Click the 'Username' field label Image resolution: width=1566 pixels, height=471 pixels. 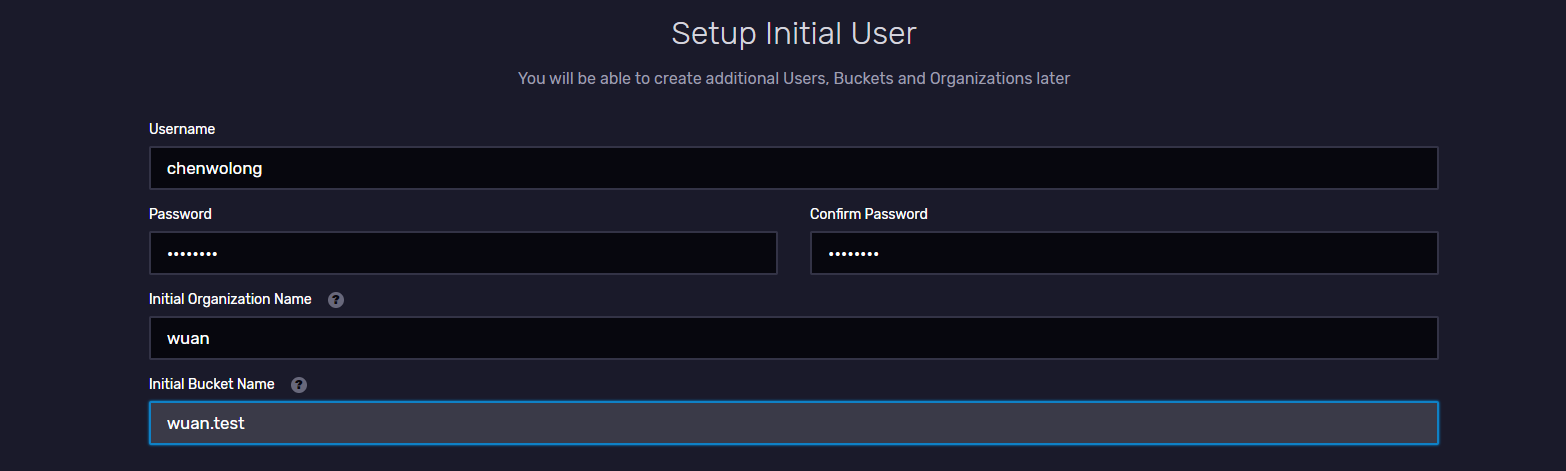point(182,129)
